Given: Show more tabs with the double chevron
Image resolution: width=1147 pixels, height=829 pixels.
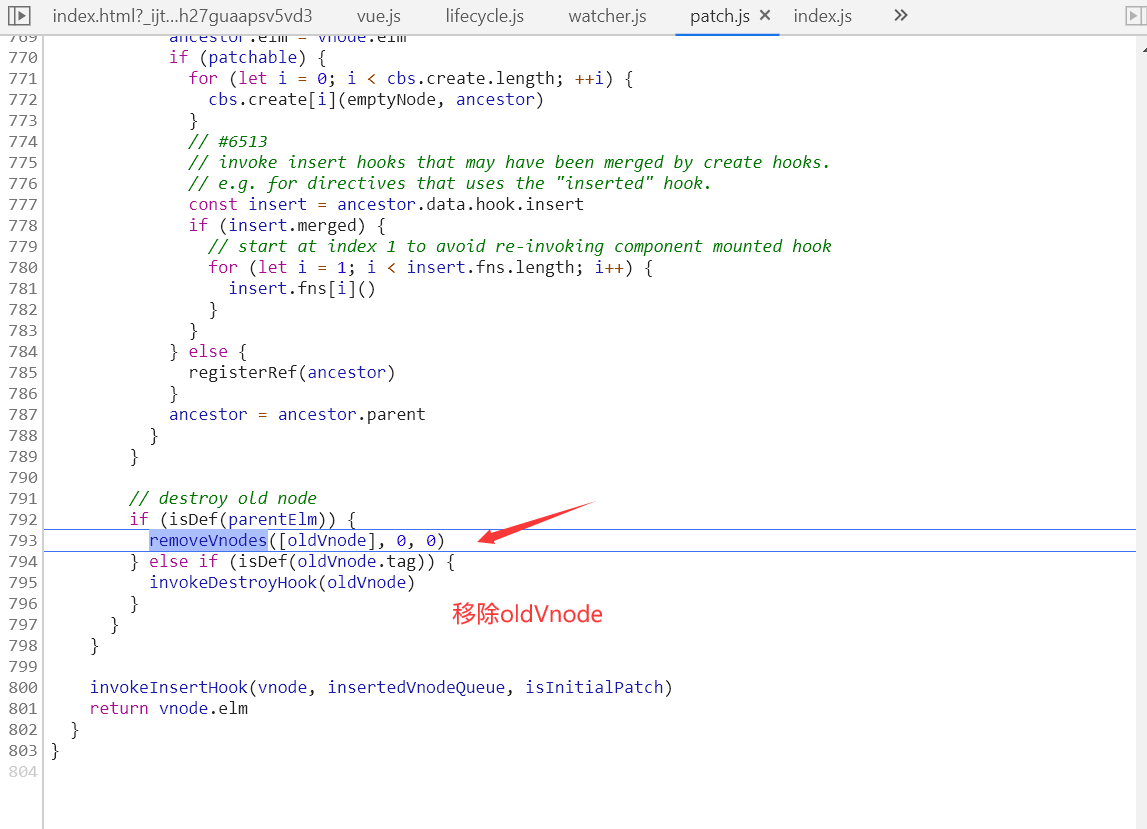Looking at the screenshot, I should coord(900,15).
